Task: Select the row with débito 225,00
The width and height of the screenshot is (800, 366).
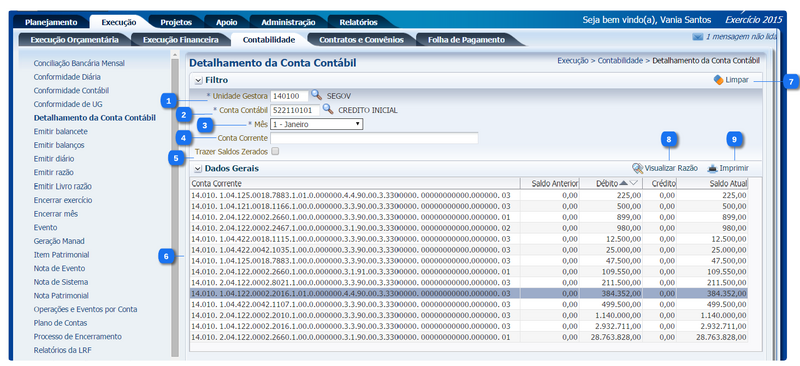Action: pos(469,195)
